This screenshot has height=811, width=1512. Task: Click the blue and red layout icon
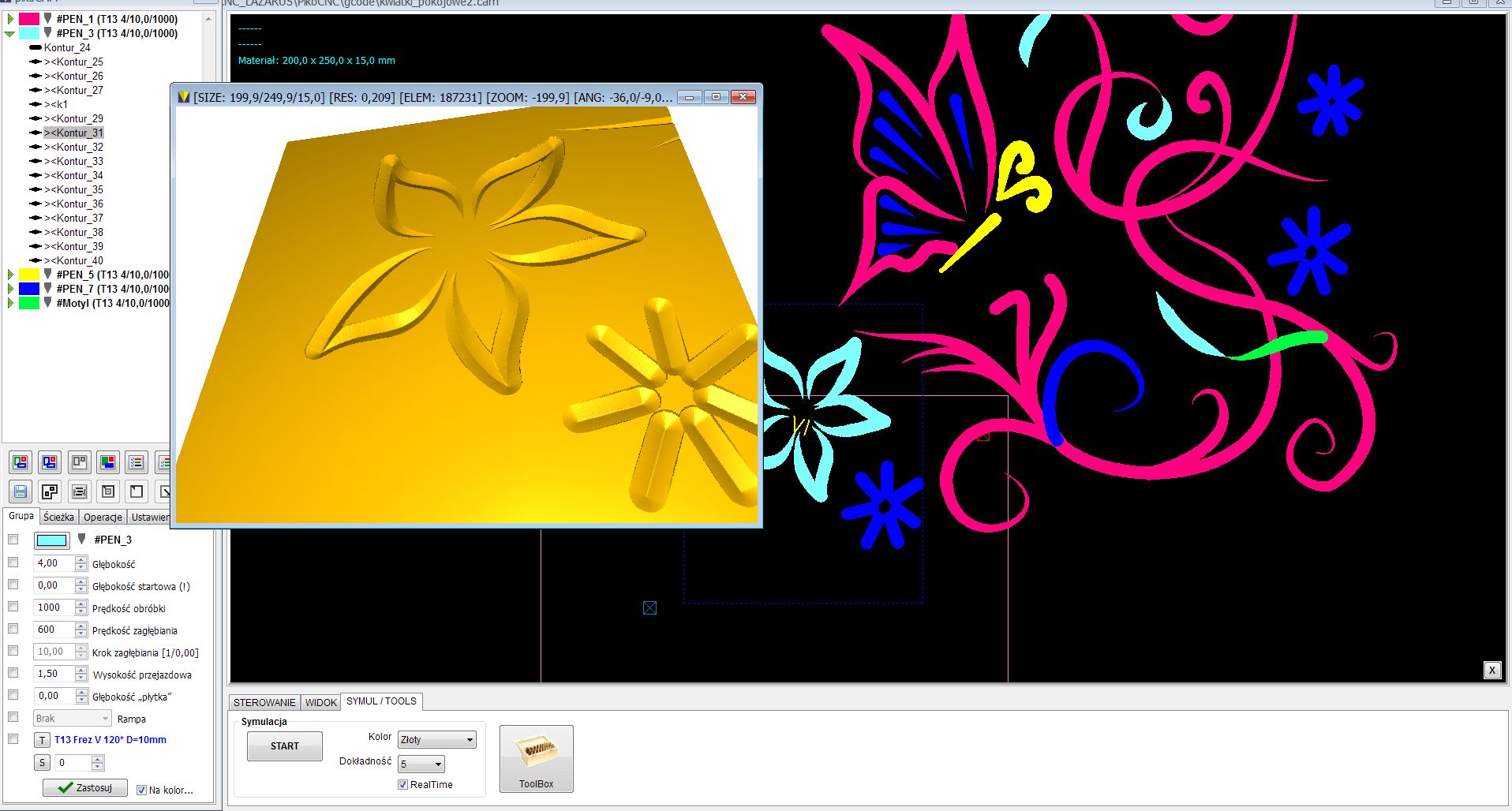50,462
